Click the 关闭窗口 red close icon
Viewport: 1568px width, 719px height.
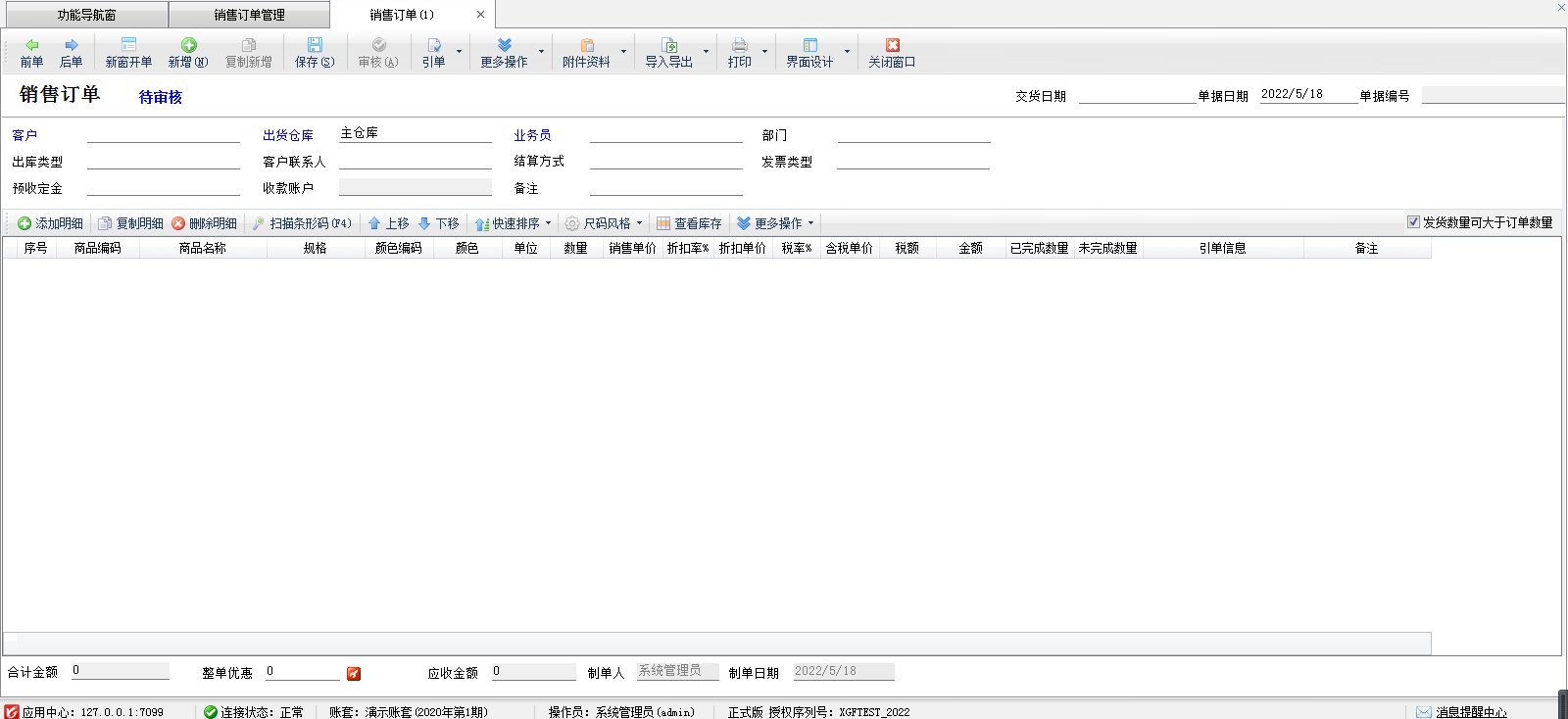pos(892,45)
